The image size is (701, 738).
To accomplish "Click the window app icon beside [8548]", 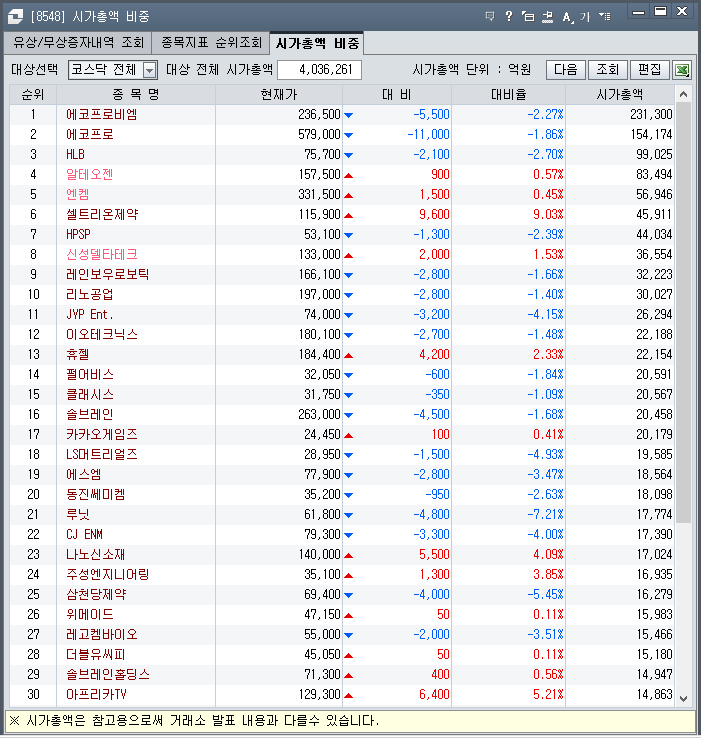I will click(15, 17).
